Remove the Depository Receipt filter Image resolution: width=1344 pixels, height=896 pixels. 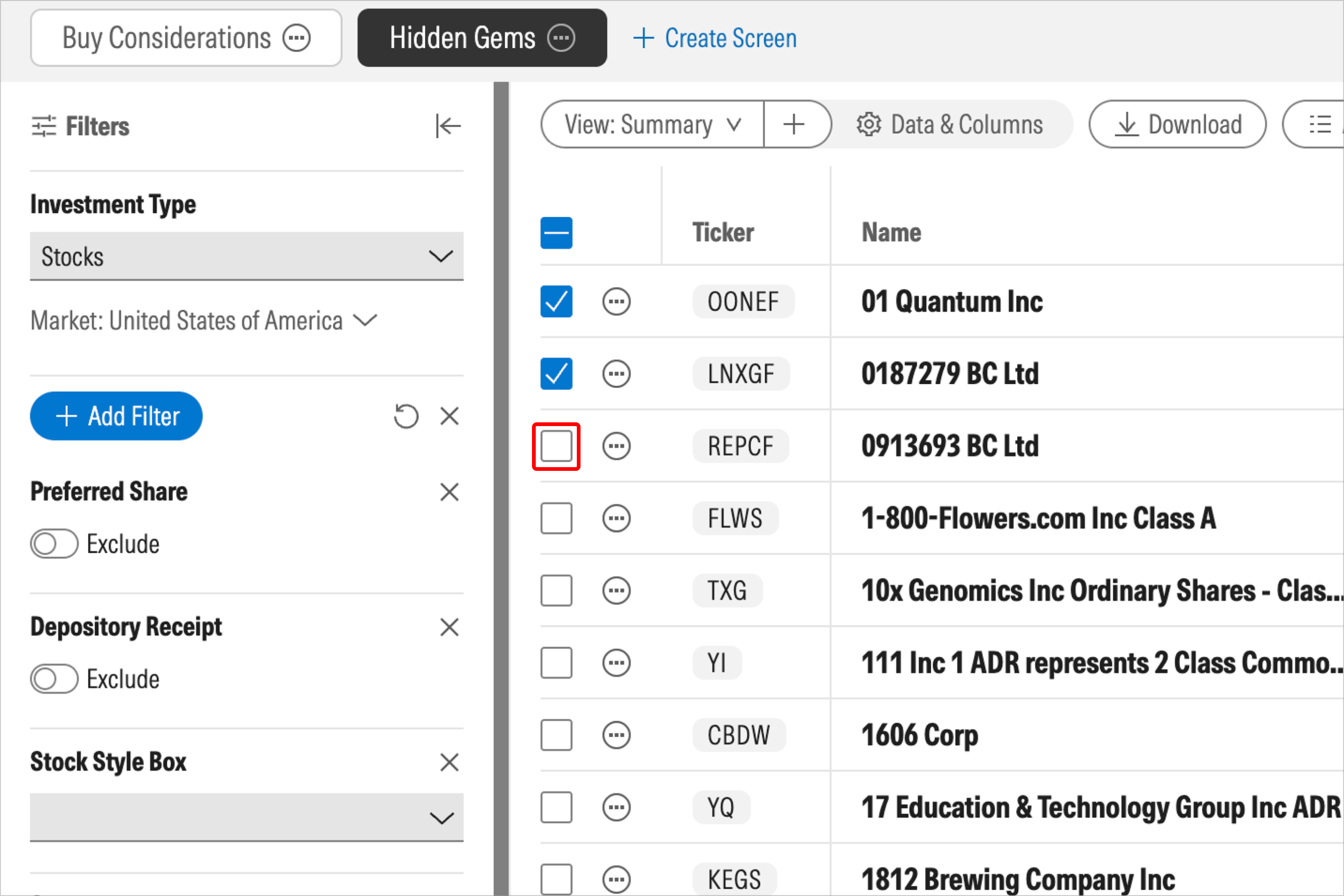(450, 627)
